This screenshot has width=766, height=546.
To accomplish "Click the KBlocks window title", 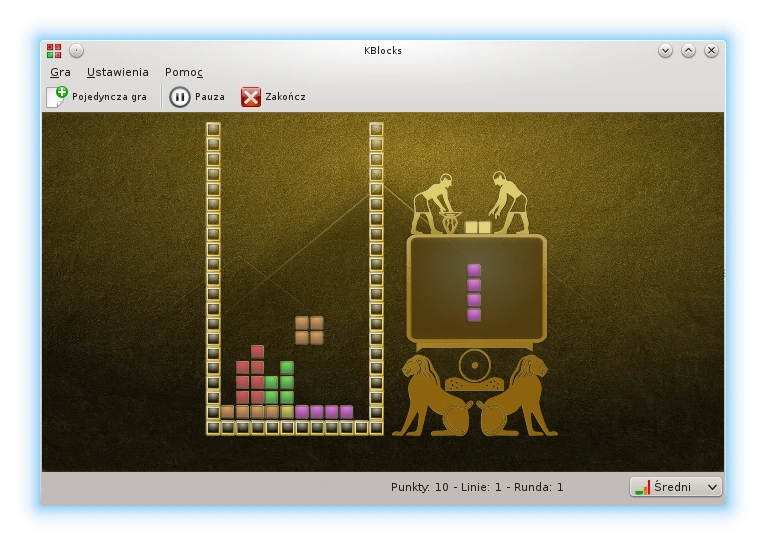I will pyautogui.click(x=383, y=50).
